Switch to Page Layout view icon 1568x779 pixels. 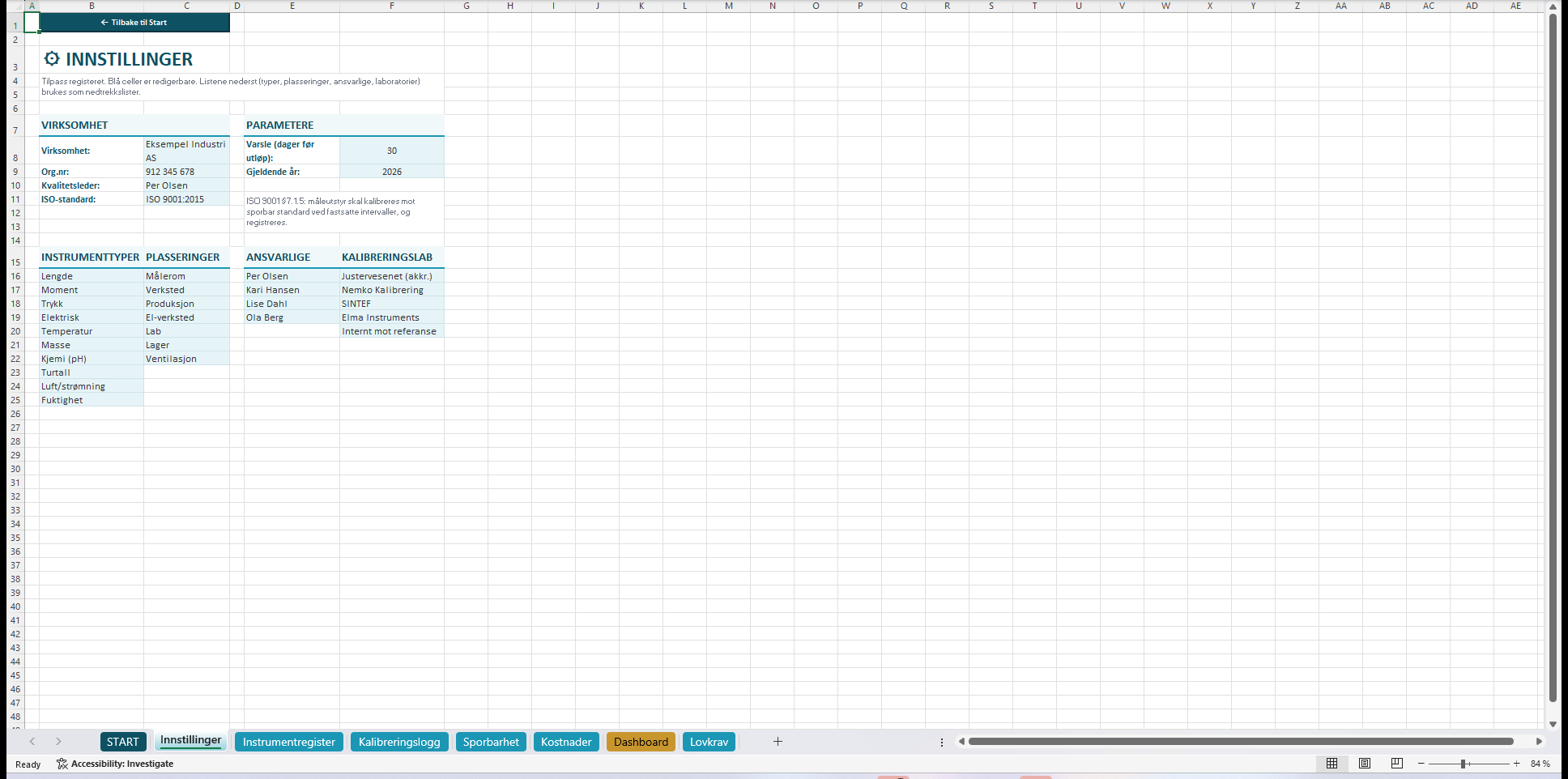(1365, 764)
